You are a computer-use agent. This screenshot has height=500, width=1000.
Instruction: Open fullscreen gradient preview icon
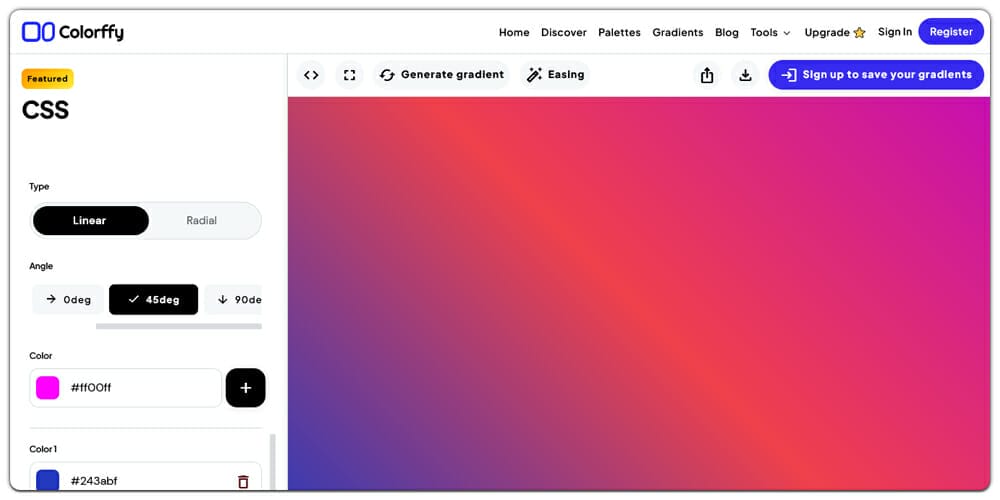pos(349,75)
